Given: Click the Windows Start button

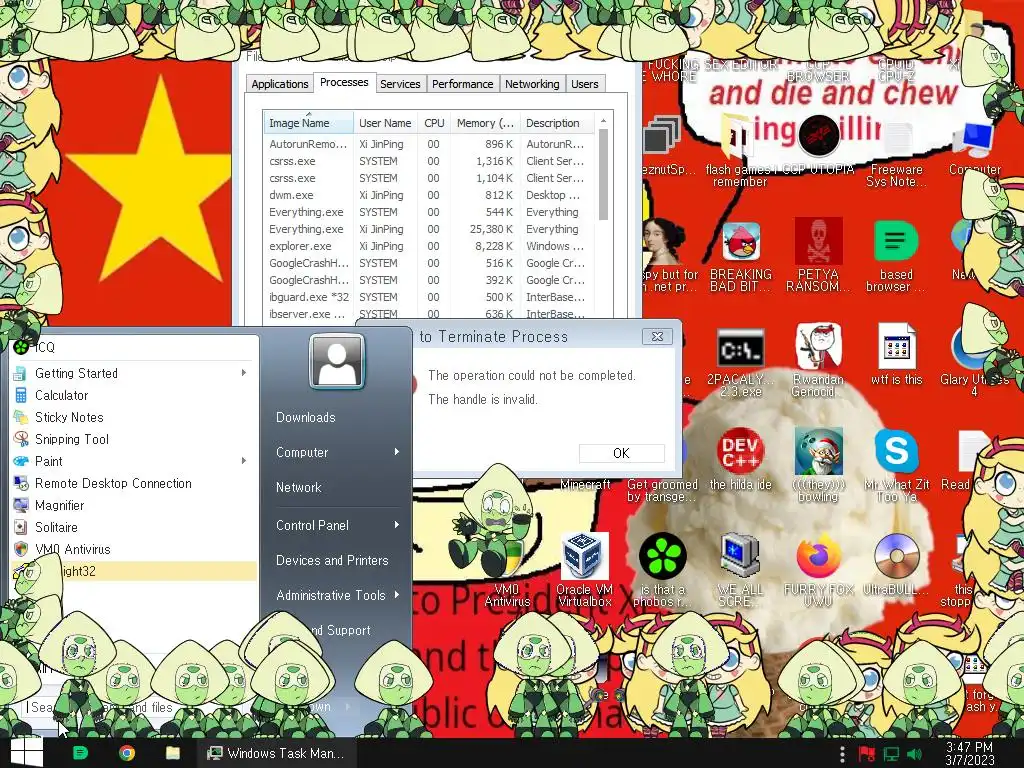Looking at the screenshot, I should [x=27, y=753].
